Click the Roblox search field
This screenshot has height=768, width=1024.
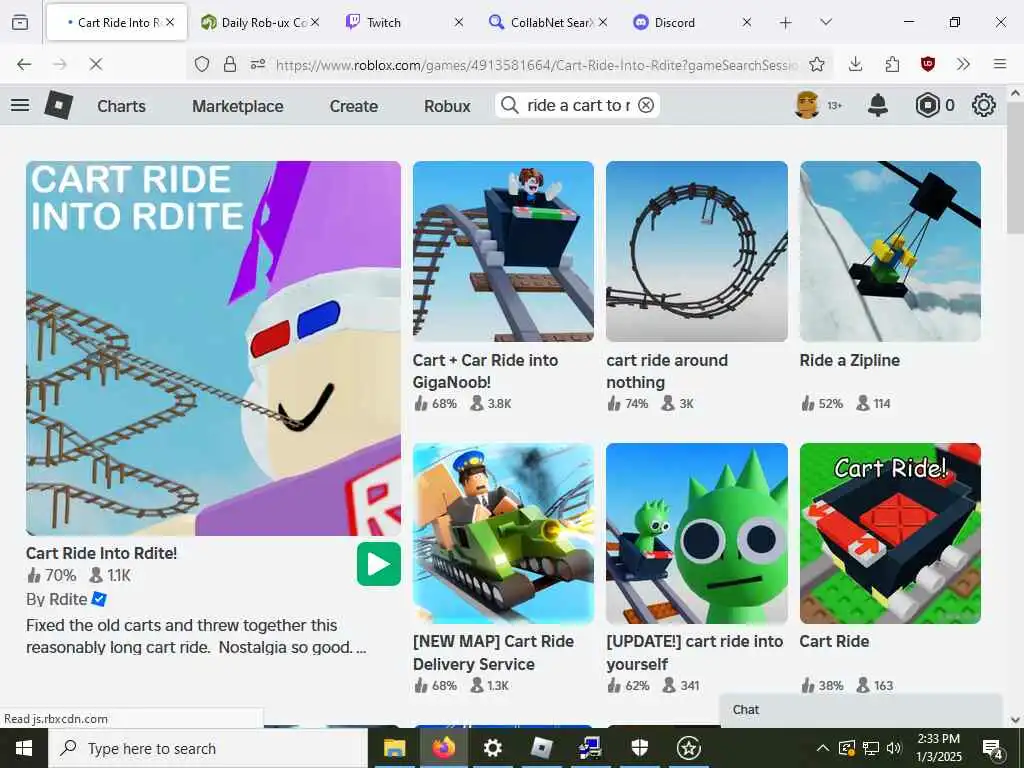point(578,105)
